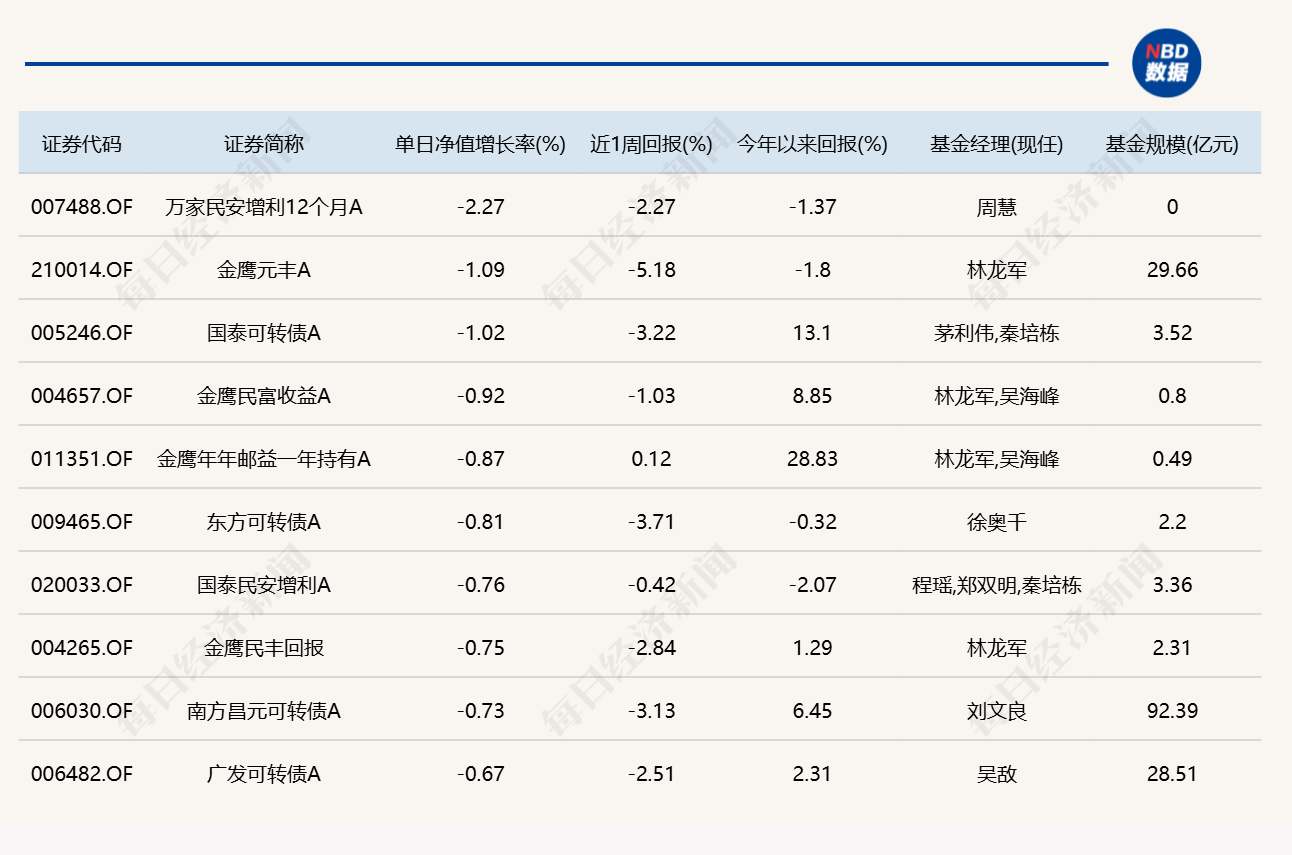The height and width of the screenshot is (855, 1292).
Task: Click daily growth value -0.76
Action: [481, 585]
